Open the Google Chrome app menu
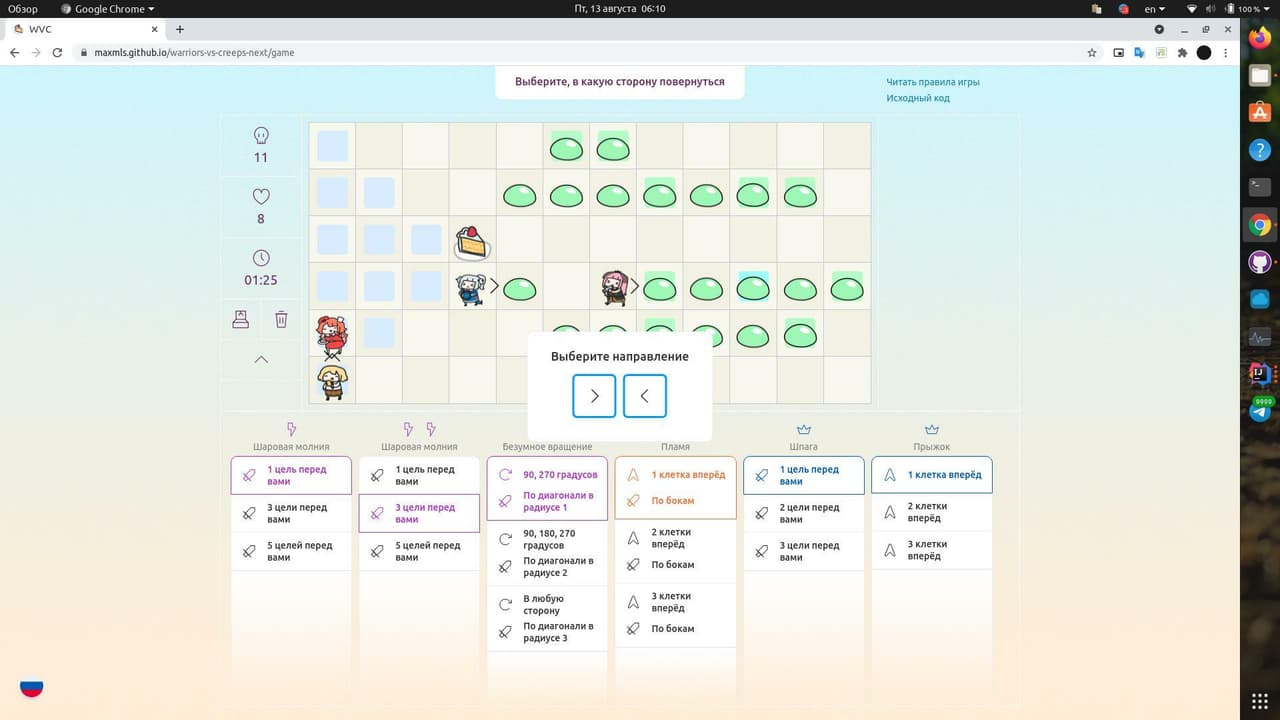This screenshot has height=720, width=1280. (108, 8)
